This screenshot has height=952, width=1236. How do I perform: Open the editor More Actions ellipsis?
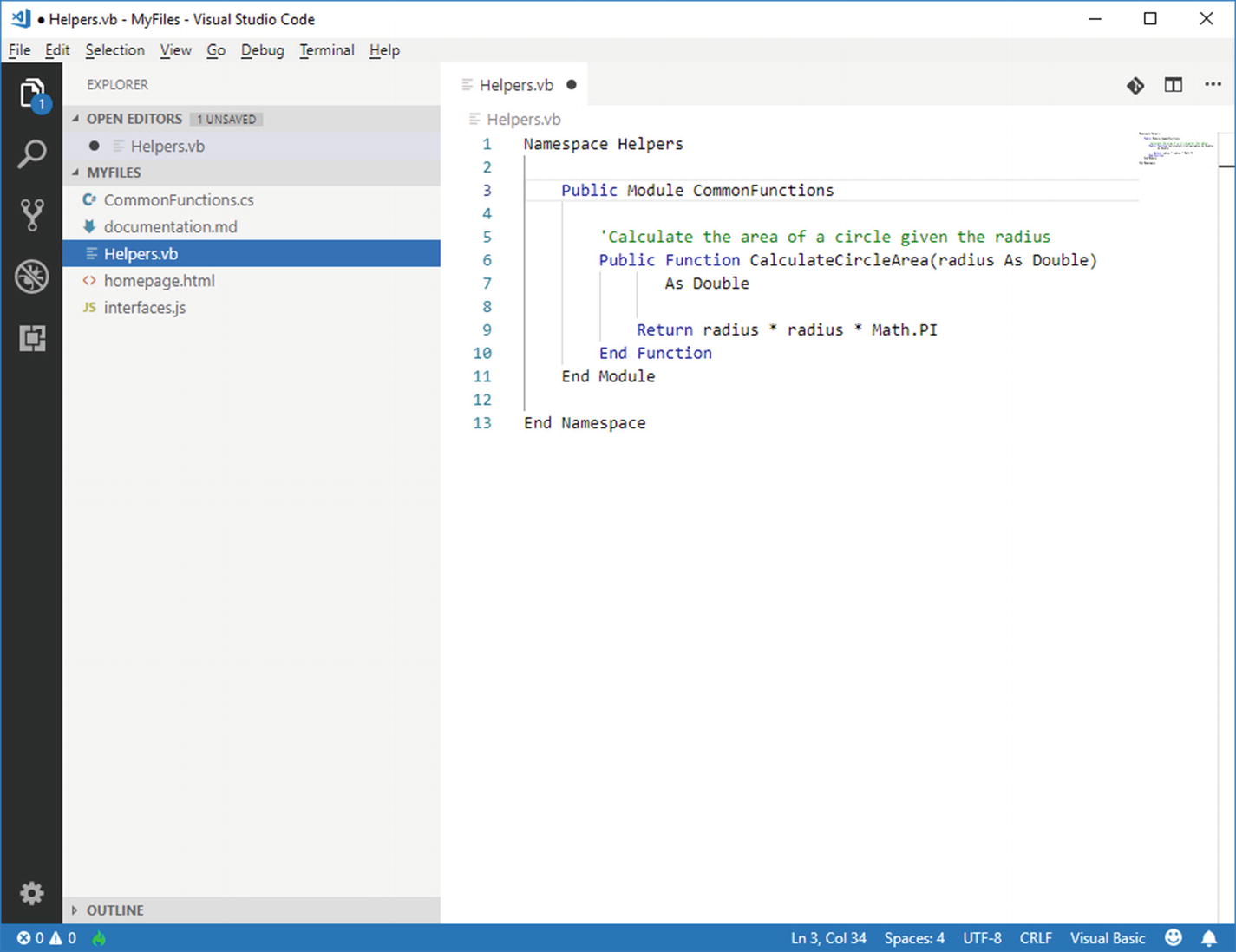click(1213, 85)
